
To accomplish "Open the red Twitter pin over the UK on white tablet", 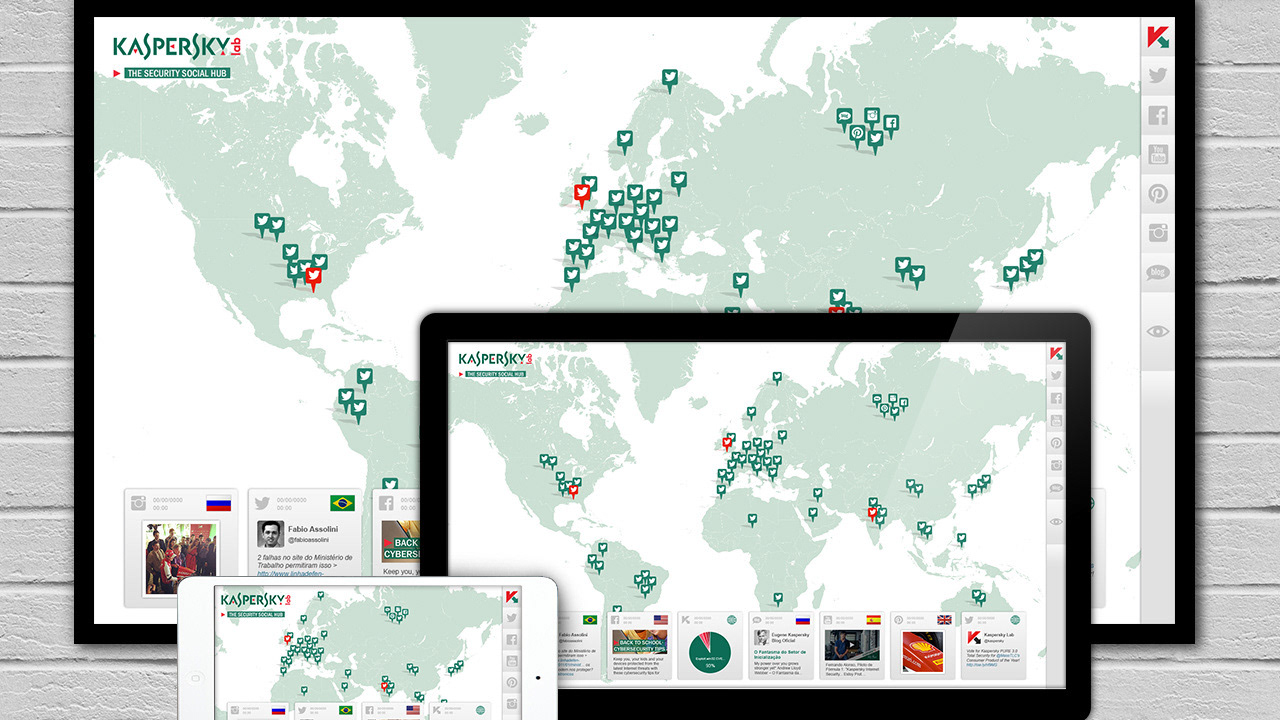I will tap(287, 638).
